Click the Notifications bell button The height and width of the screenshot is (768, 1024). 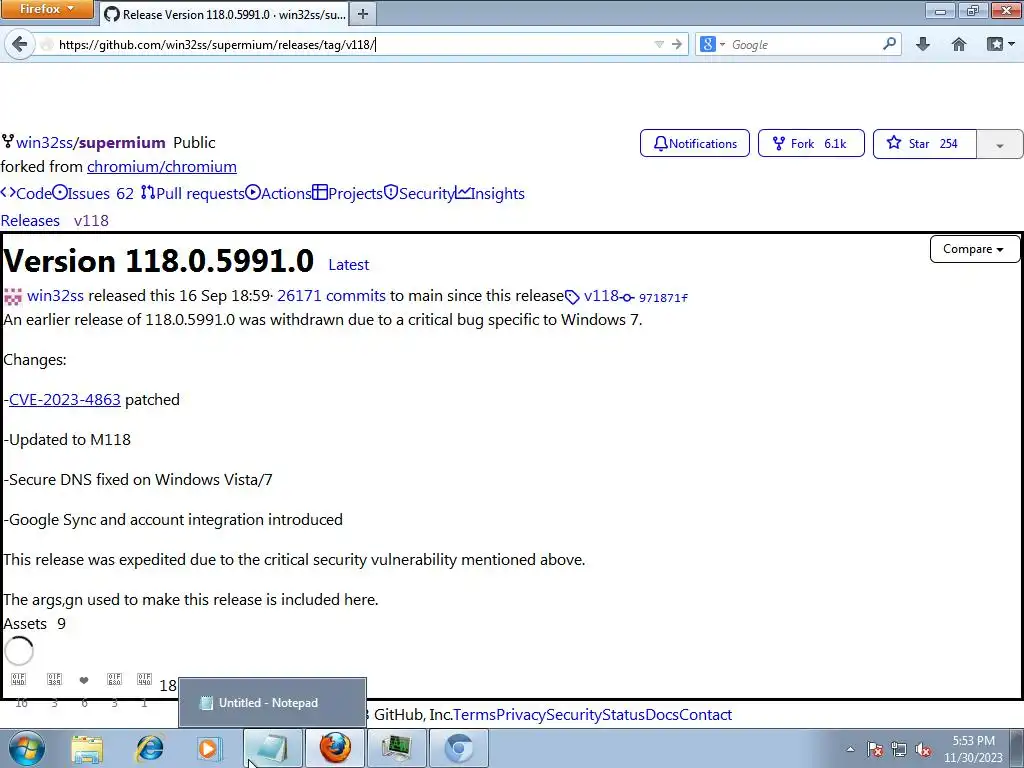click(x=695, y=143)
